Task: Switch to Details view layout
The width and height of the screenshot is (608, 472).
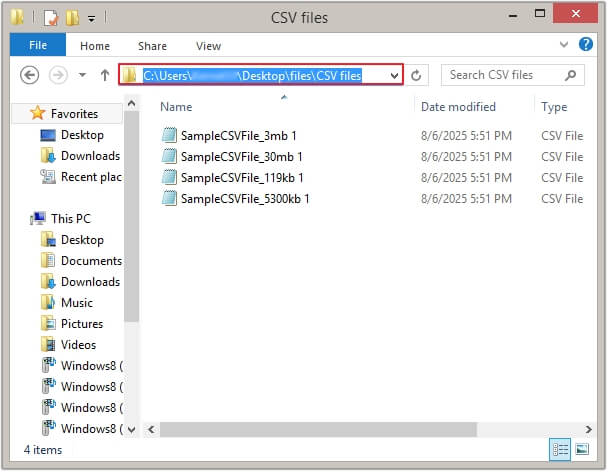Action: tap(560, 450)
